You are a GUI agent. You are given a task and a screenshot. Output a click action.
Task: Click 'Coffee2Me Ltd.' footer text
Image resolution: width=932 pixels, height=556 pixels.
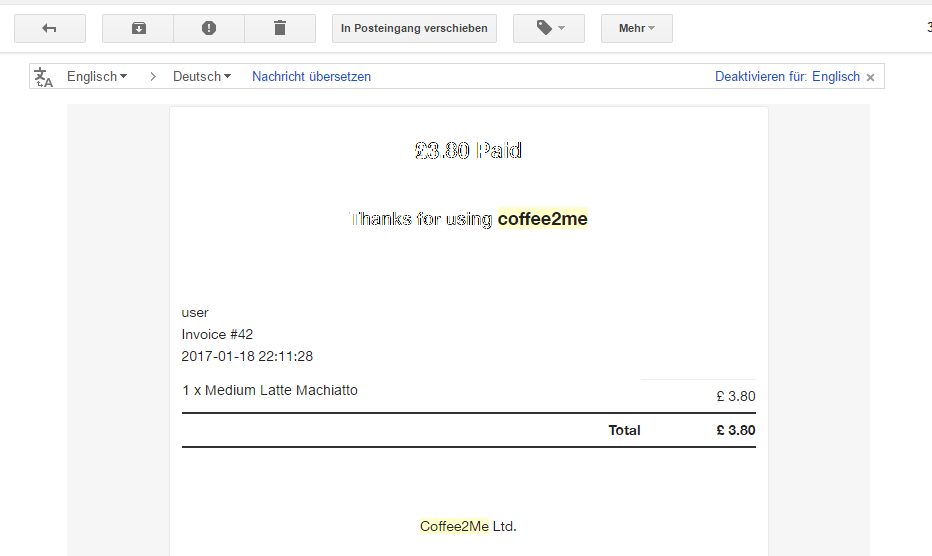(x=468, y=526)
